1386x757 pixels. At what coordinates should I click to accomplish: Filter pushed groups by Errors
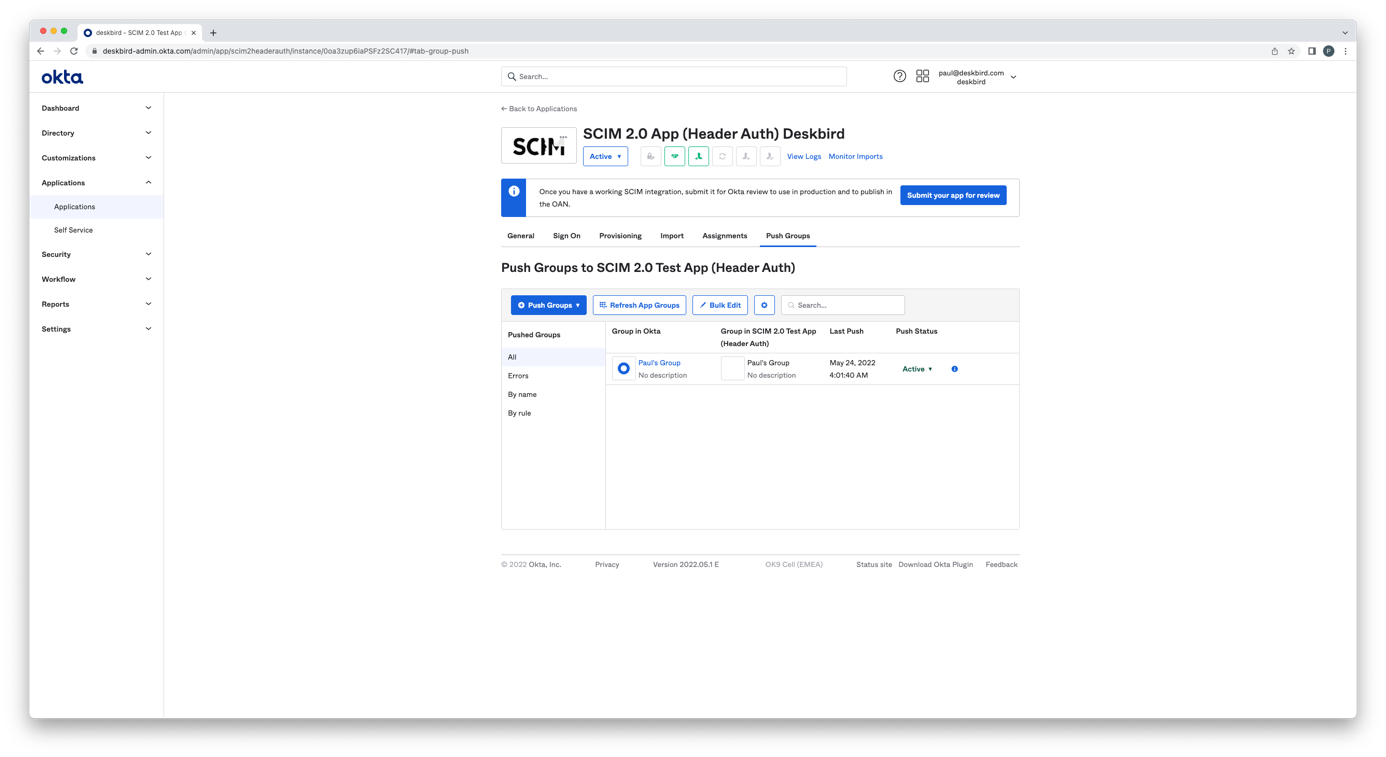pos(518,376)
